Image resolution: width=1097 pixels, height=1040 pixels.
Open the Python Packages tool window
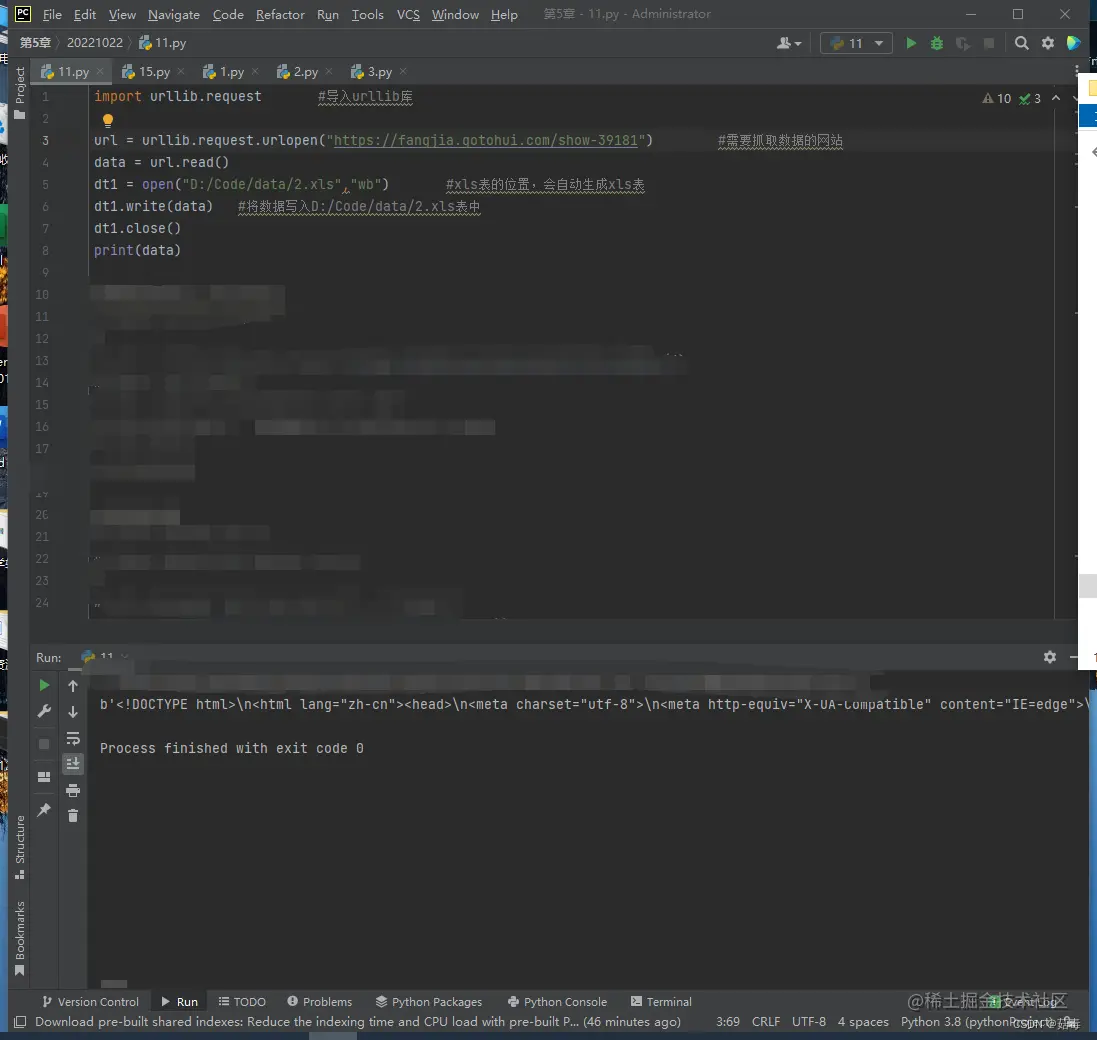[429, 1002]
